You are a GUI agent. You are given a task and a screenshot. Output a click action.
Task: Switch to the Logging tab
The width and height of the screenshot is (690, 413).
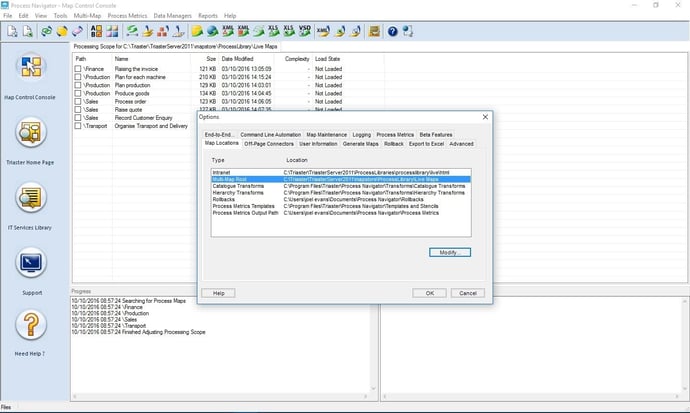click(362, 135)
